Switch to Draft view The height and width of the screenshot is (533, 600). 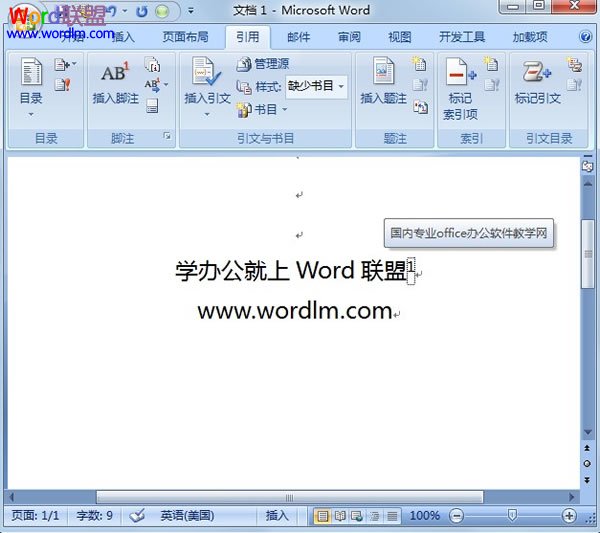coord(392,516)
